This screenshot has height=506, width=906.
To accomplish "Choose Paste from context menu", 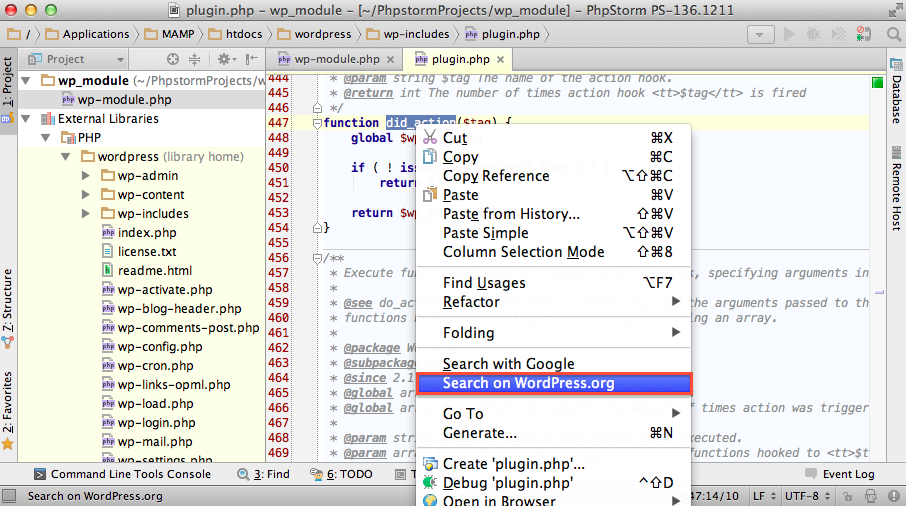I will pyautogui.click(x=553, y=195).
